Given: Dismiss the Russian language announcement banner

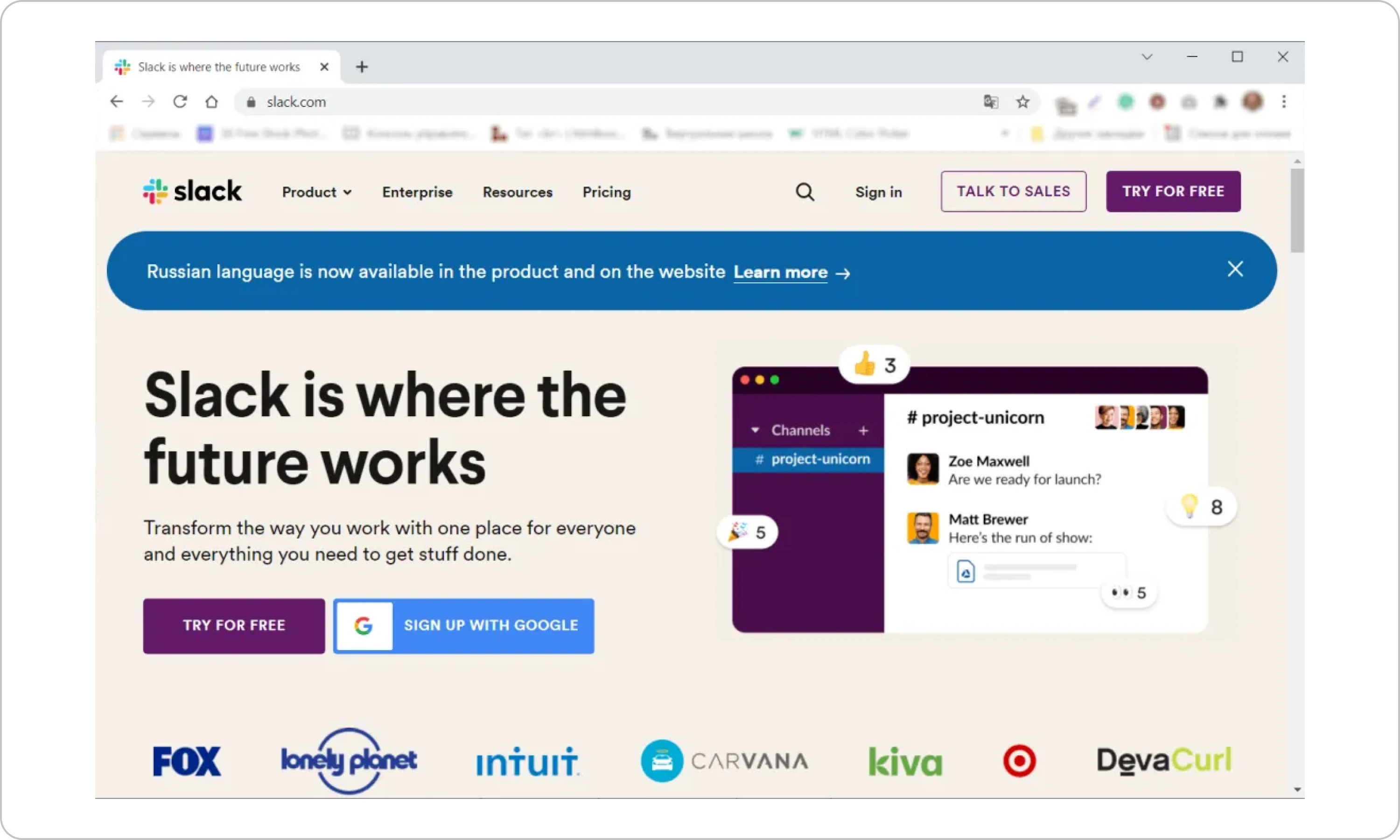Looking at the screenshot, I should coord(1235,269).
